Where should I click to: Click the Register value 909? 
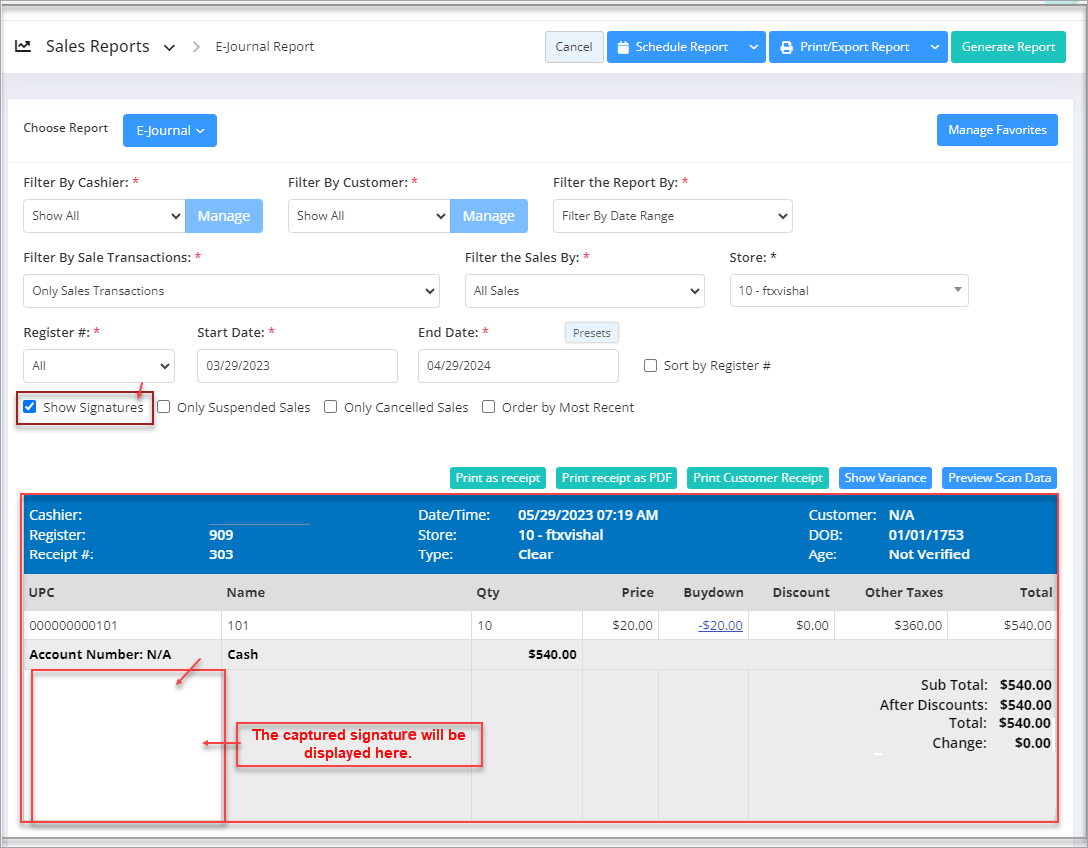point(221,535)
